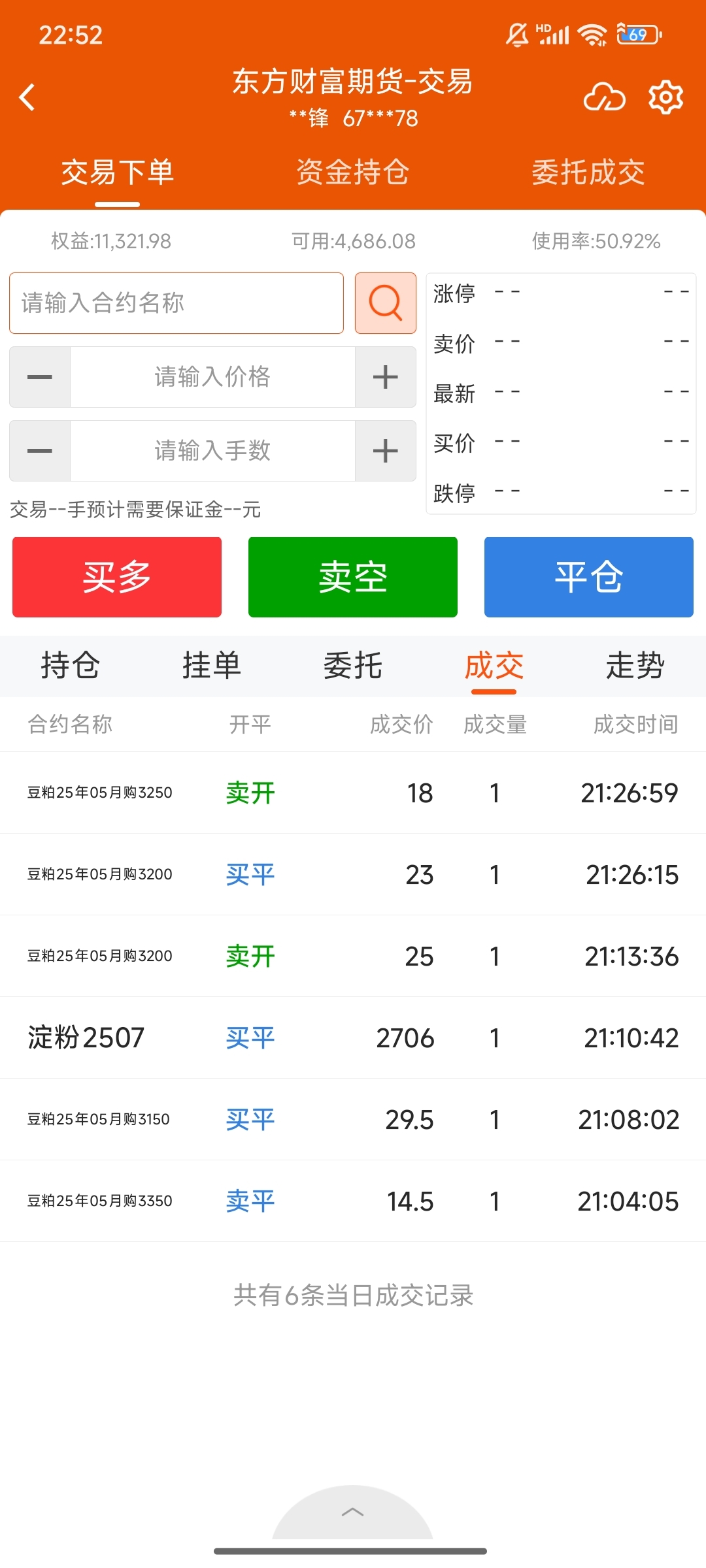Tap the 跌停 price row
706x1568 pixels.
click(561, 492)
